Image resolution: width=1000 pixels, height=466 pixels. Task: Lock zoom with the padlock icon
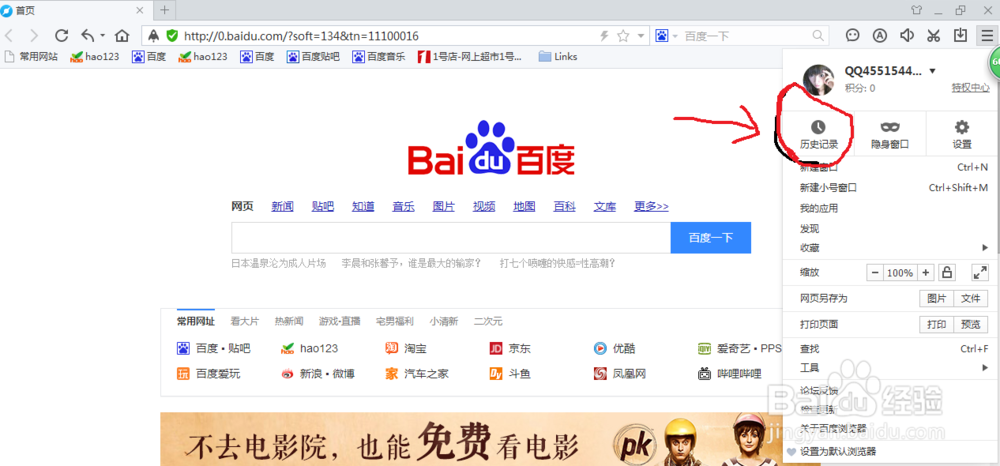click(947, 273)
